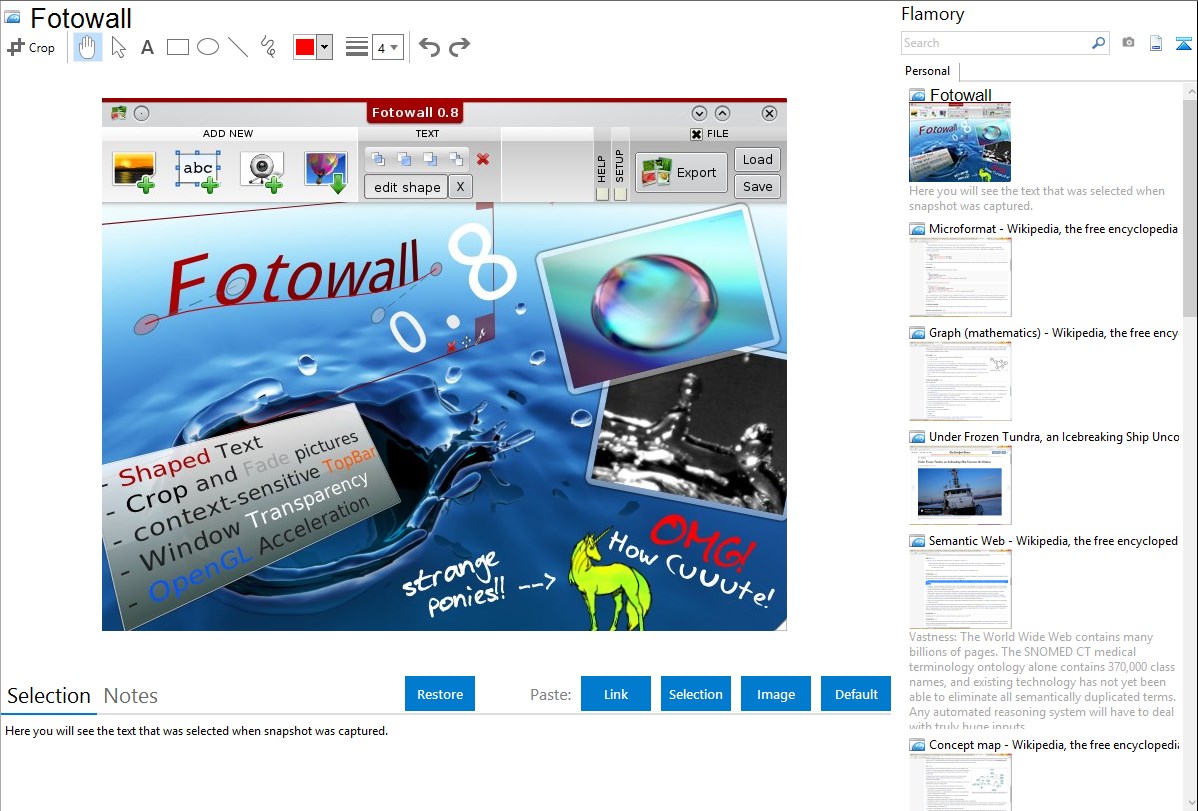The width and height of the screenshot is (1198, 811).
Task: Toggle the FILE checkbox in Fotowall
Action: point(696,134)
